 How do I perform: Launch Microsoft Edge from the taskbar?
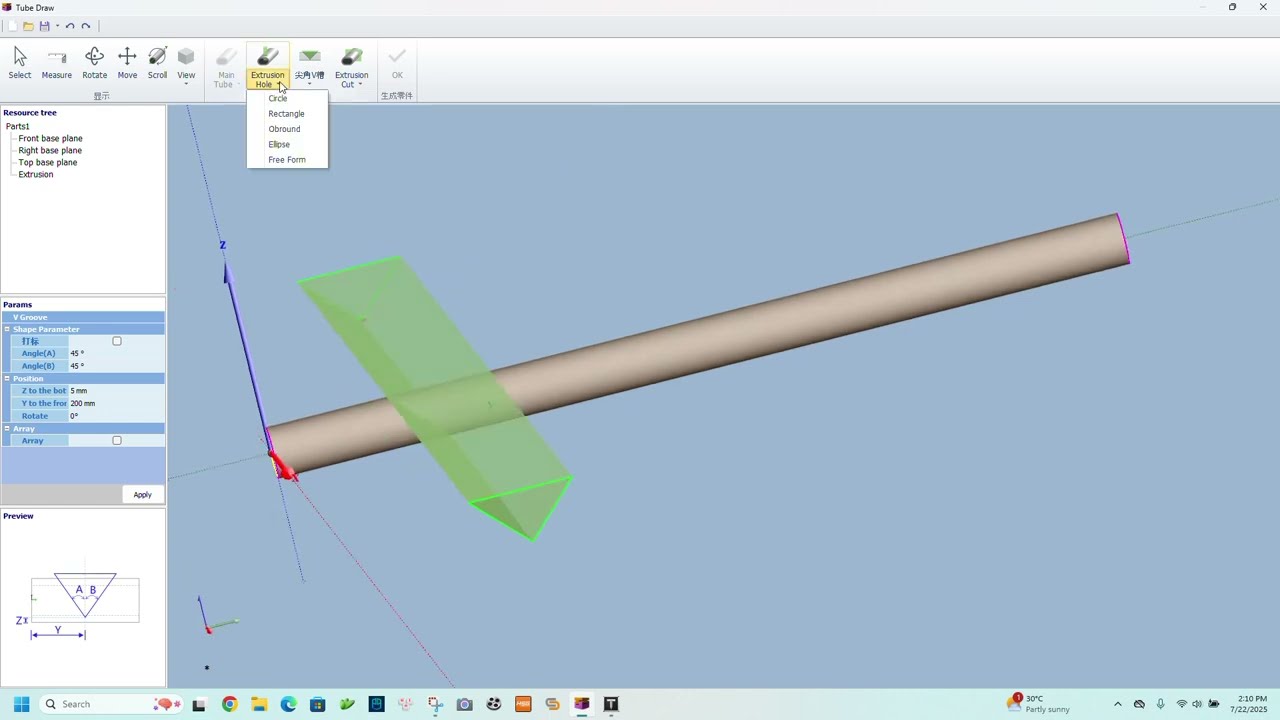point(288,704)
